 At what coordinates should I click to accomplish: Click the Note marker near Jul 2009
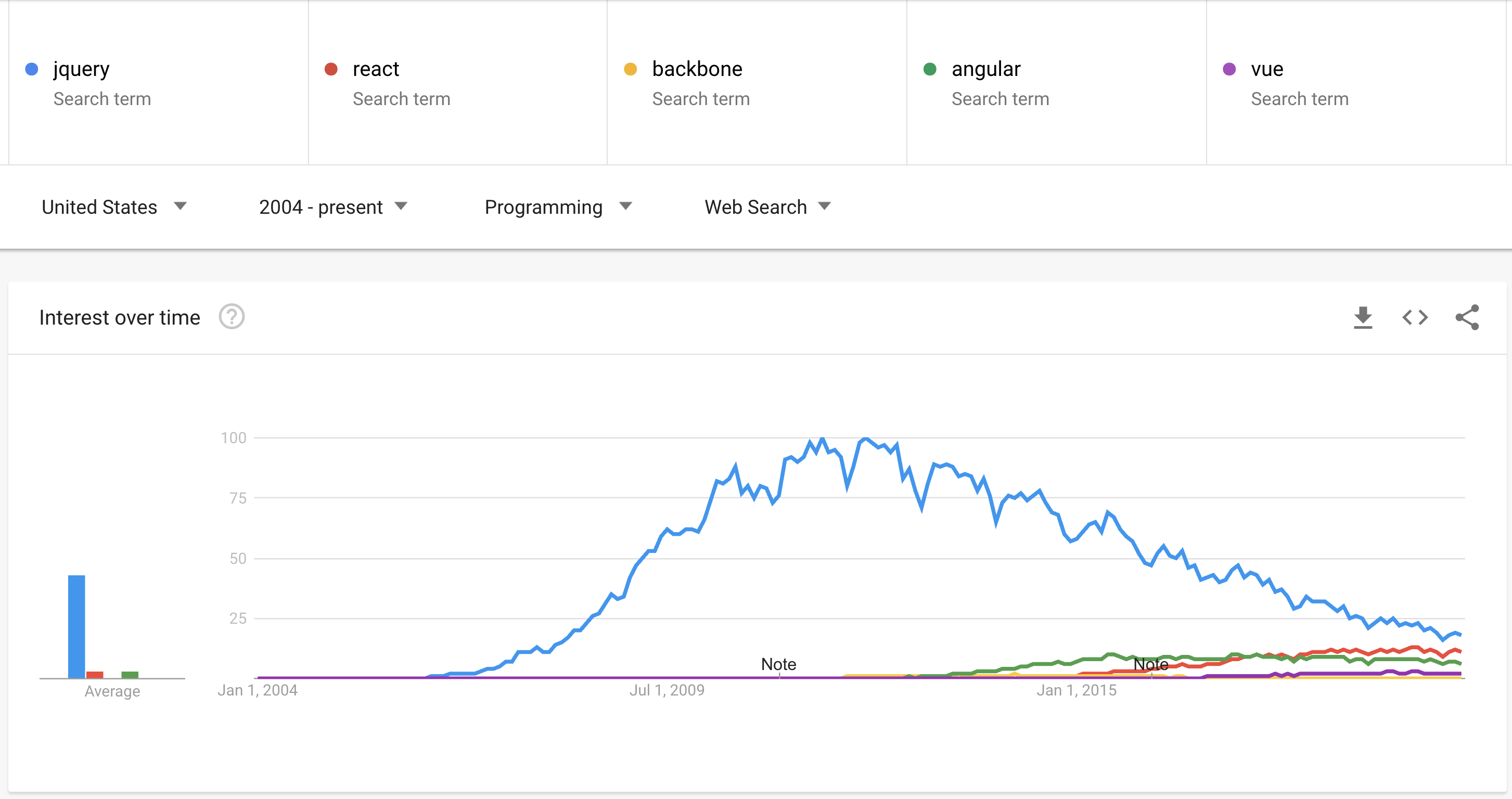coord(778,664)
